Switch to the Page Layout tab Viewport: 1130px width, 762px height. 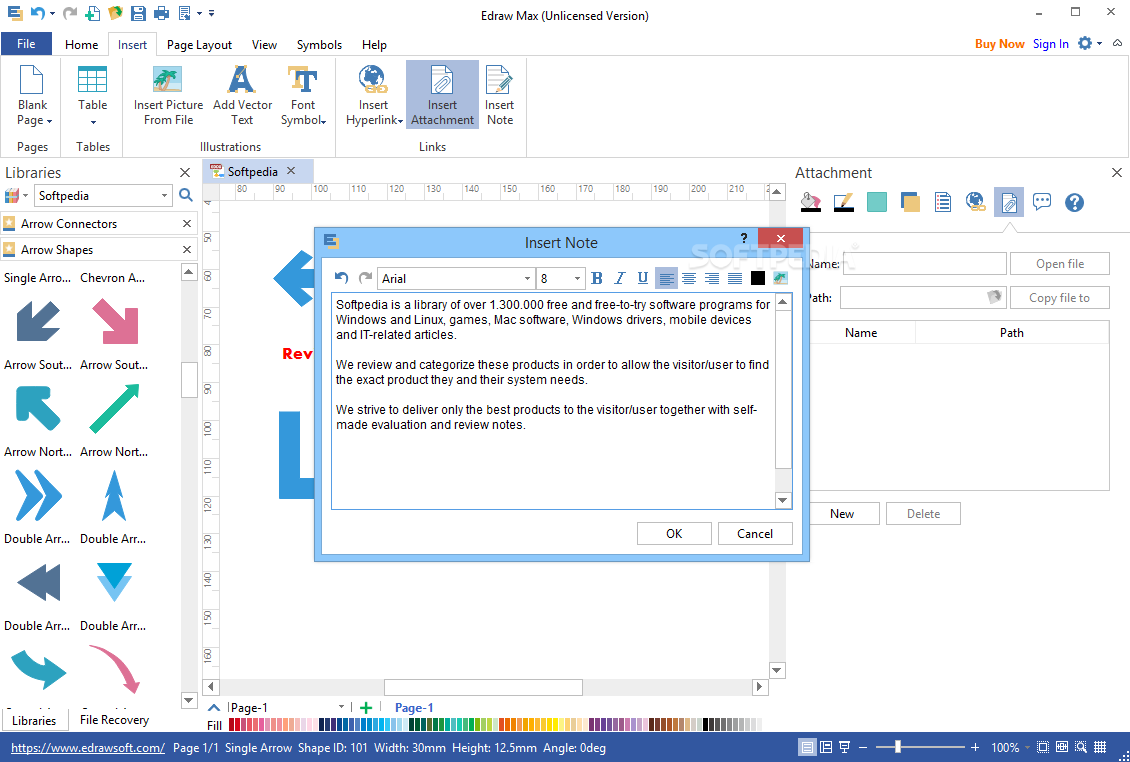pyautogui.click(x=199, y=45)
